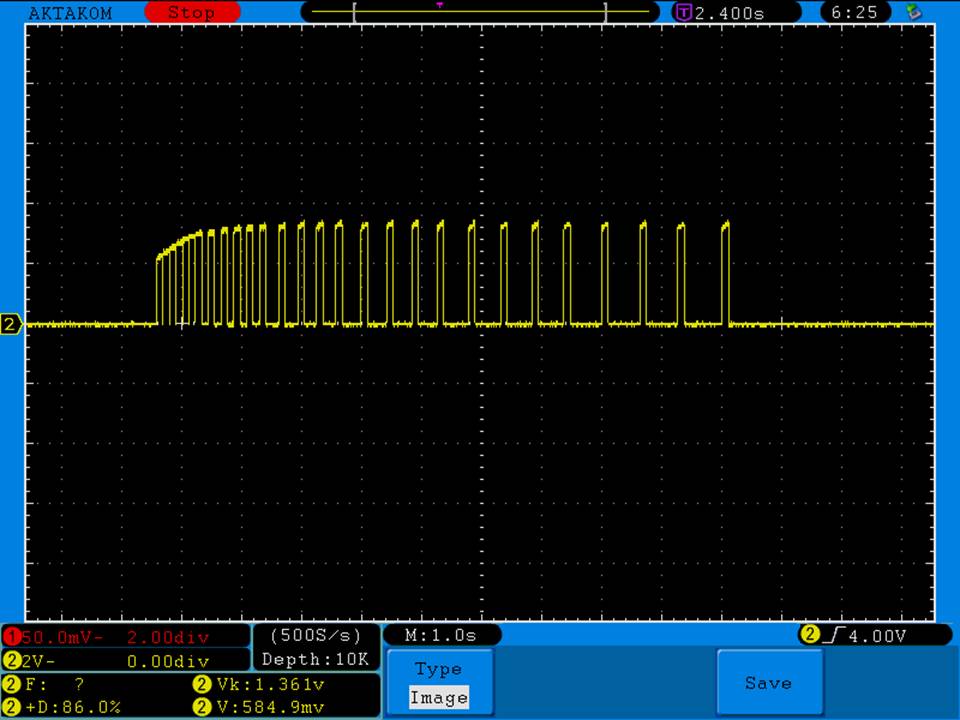Viewport: 960px width, 720px height.
Task: Click the waveform memory position bar at top
Action: 480,13
